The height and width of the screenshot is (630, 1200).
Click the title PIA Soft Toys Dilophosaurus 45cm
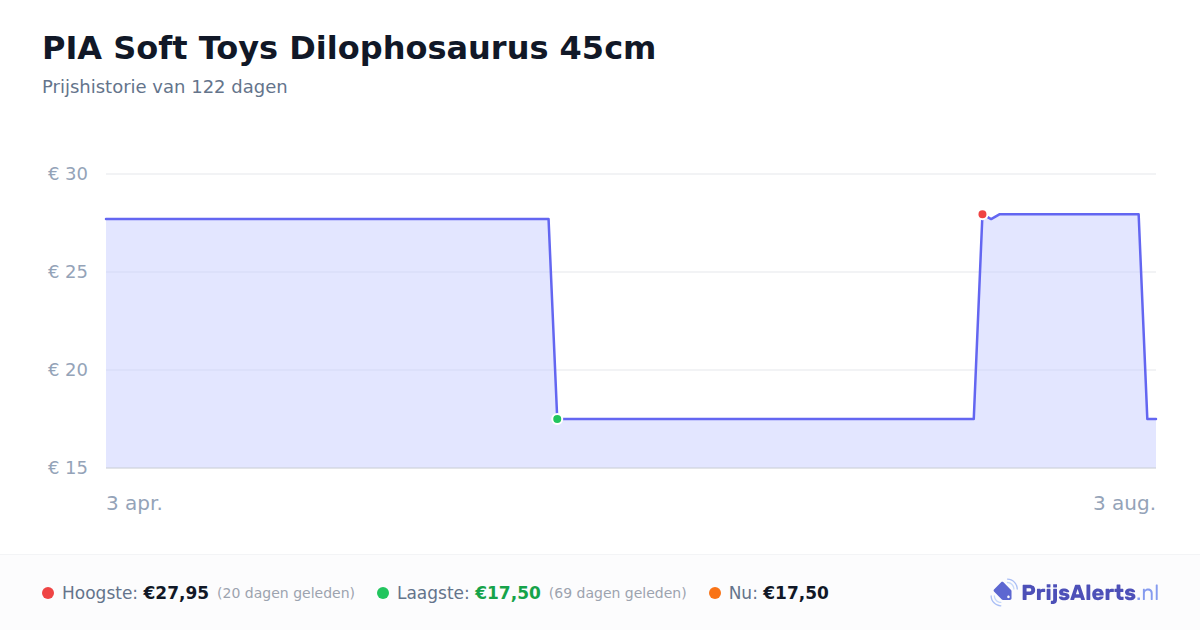coord(349,48)
